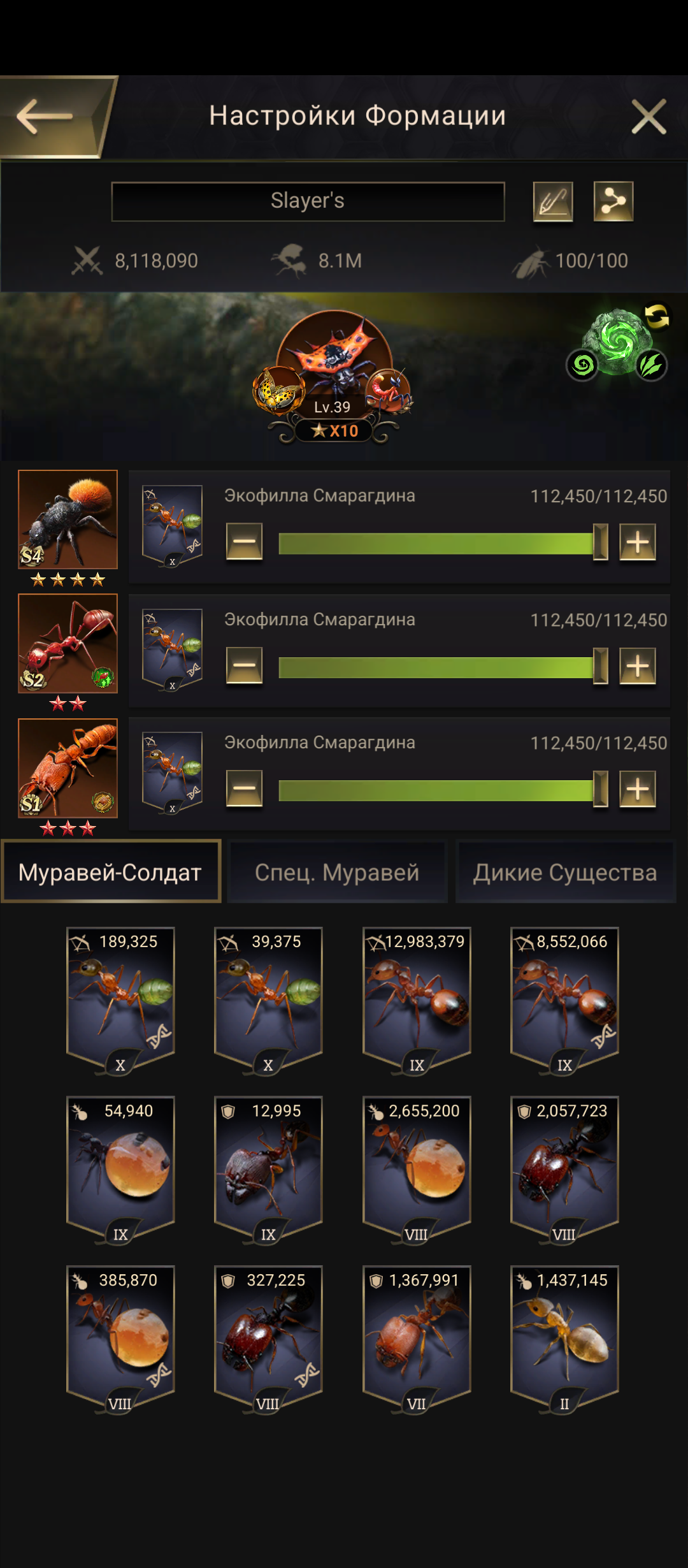
Task: Open the Дикие Существа tab
Action: [x=565, y=871]
